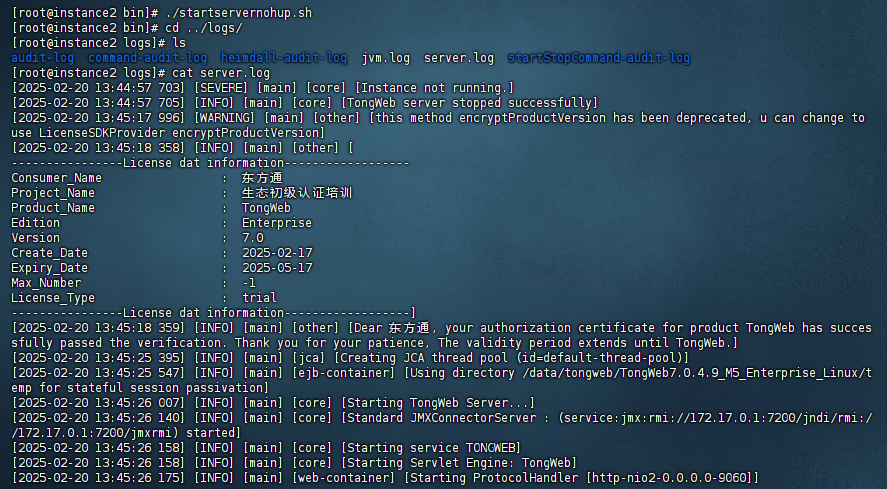
Task: Click the [SEVERE] log level tag
Action: [x=221, y=88]
